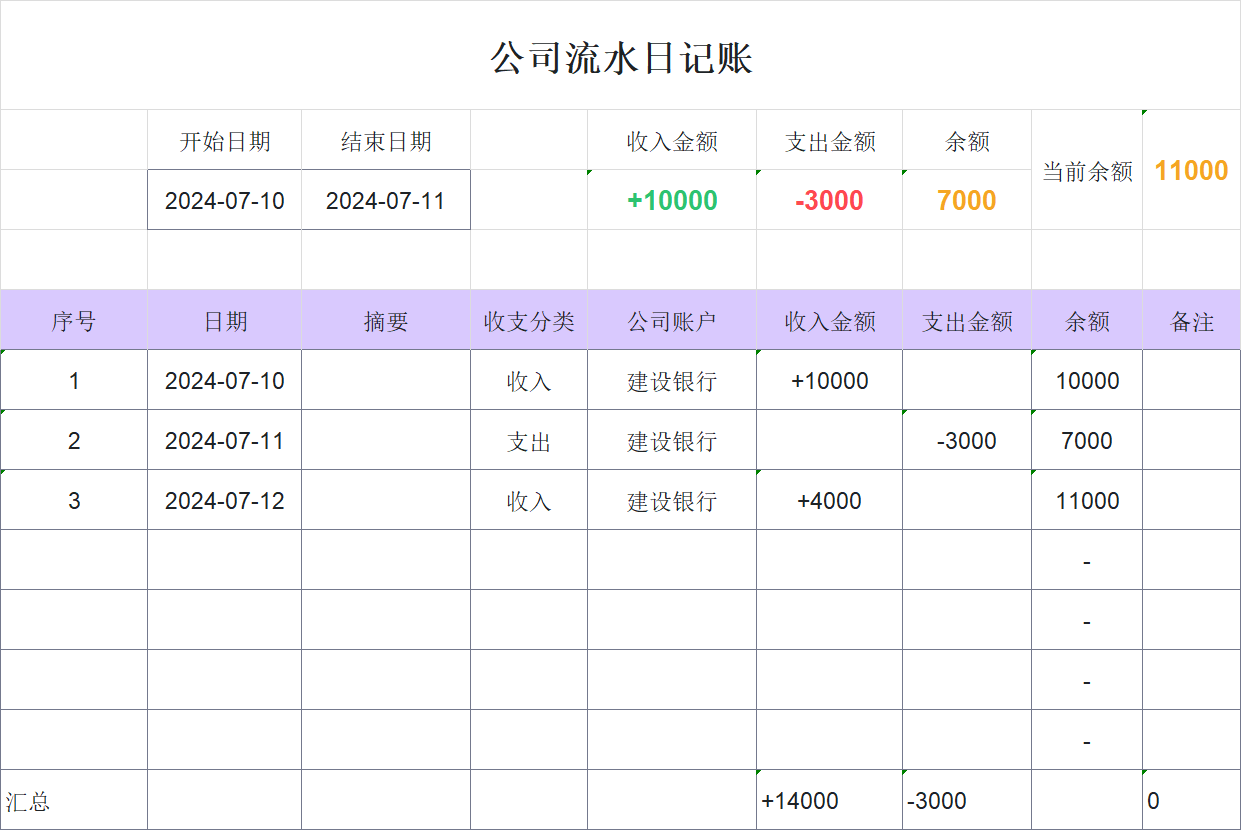Click the 结束日期 date field showing 2024-07-11

pyautogui.click(x=386, y=200)
